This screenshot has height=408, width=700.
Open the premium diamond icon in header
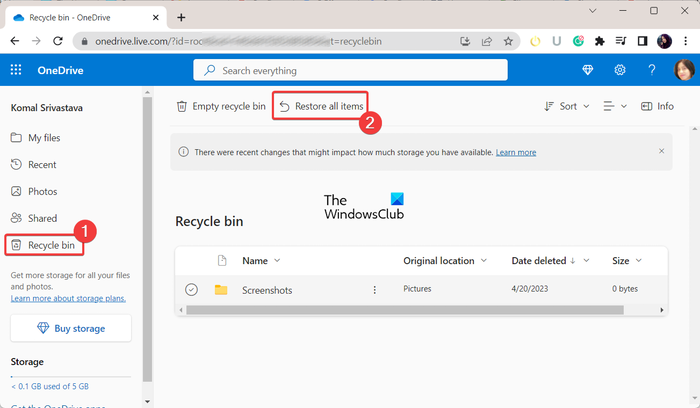coord(588,70)
